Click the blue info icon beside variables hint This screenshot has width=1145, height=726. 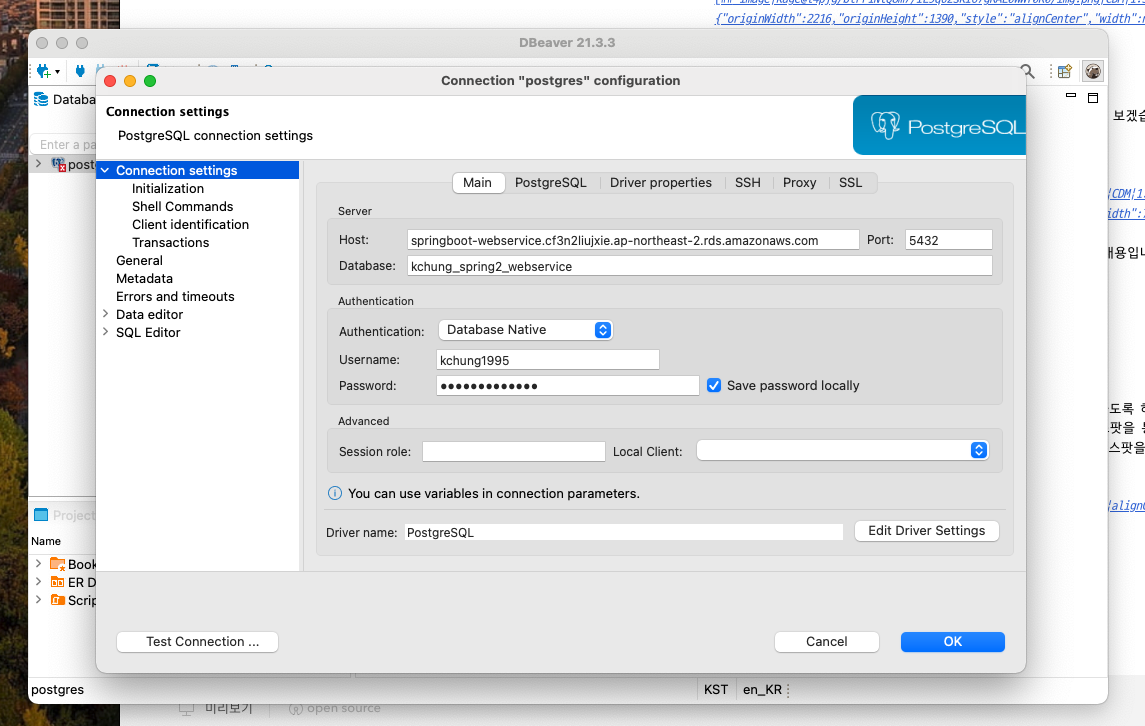[334, 493]
